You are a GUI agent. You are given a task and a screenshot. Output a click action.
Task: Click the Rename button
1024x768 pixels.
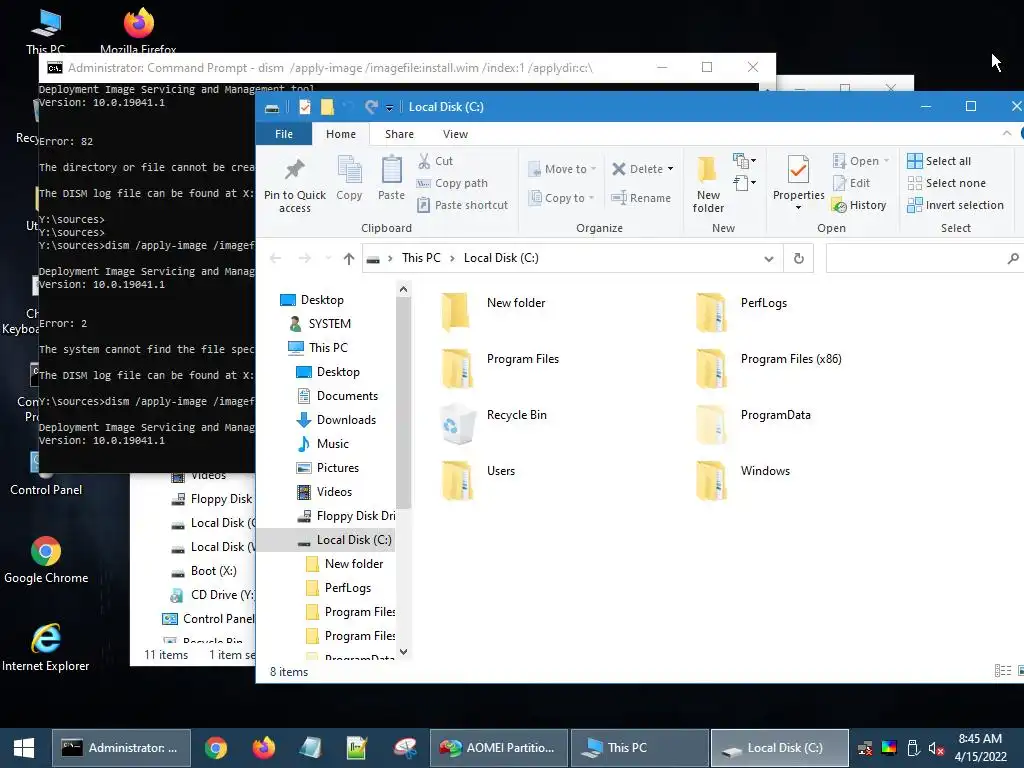[641, 198]
